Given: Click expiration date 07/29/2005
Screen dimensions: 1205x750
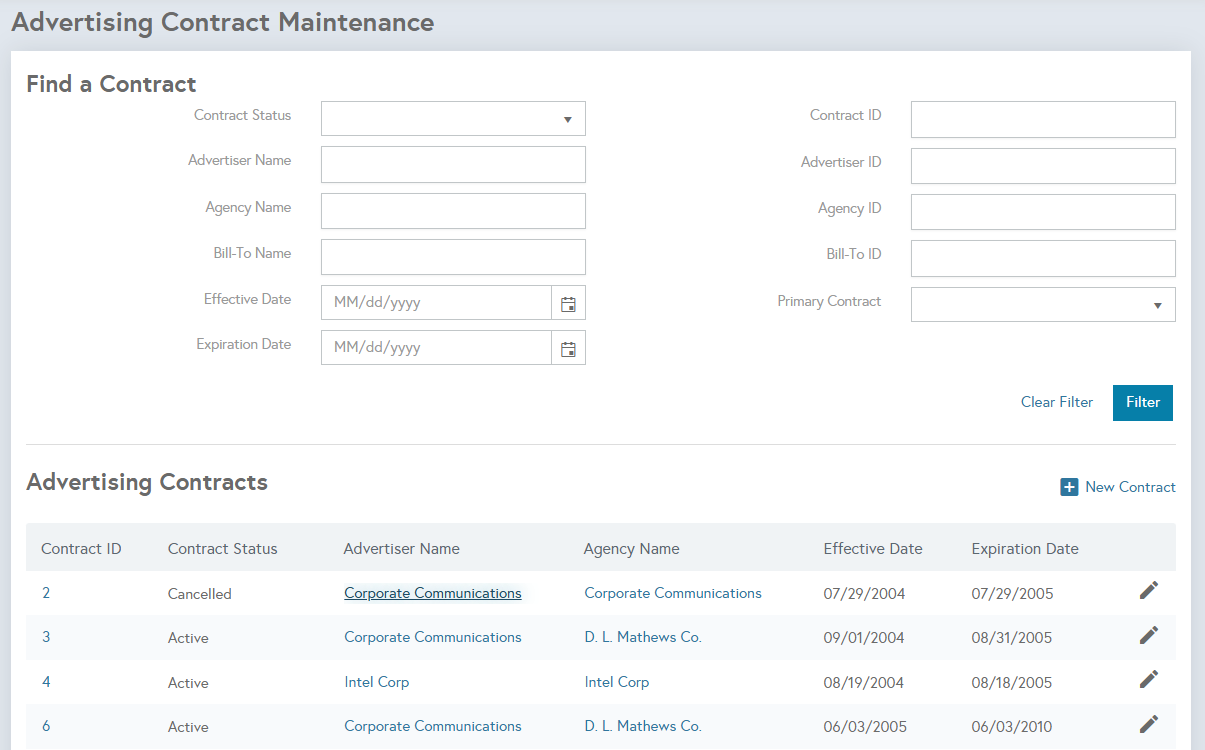Looking at the screenshot, I should (x=1012, y=594).
